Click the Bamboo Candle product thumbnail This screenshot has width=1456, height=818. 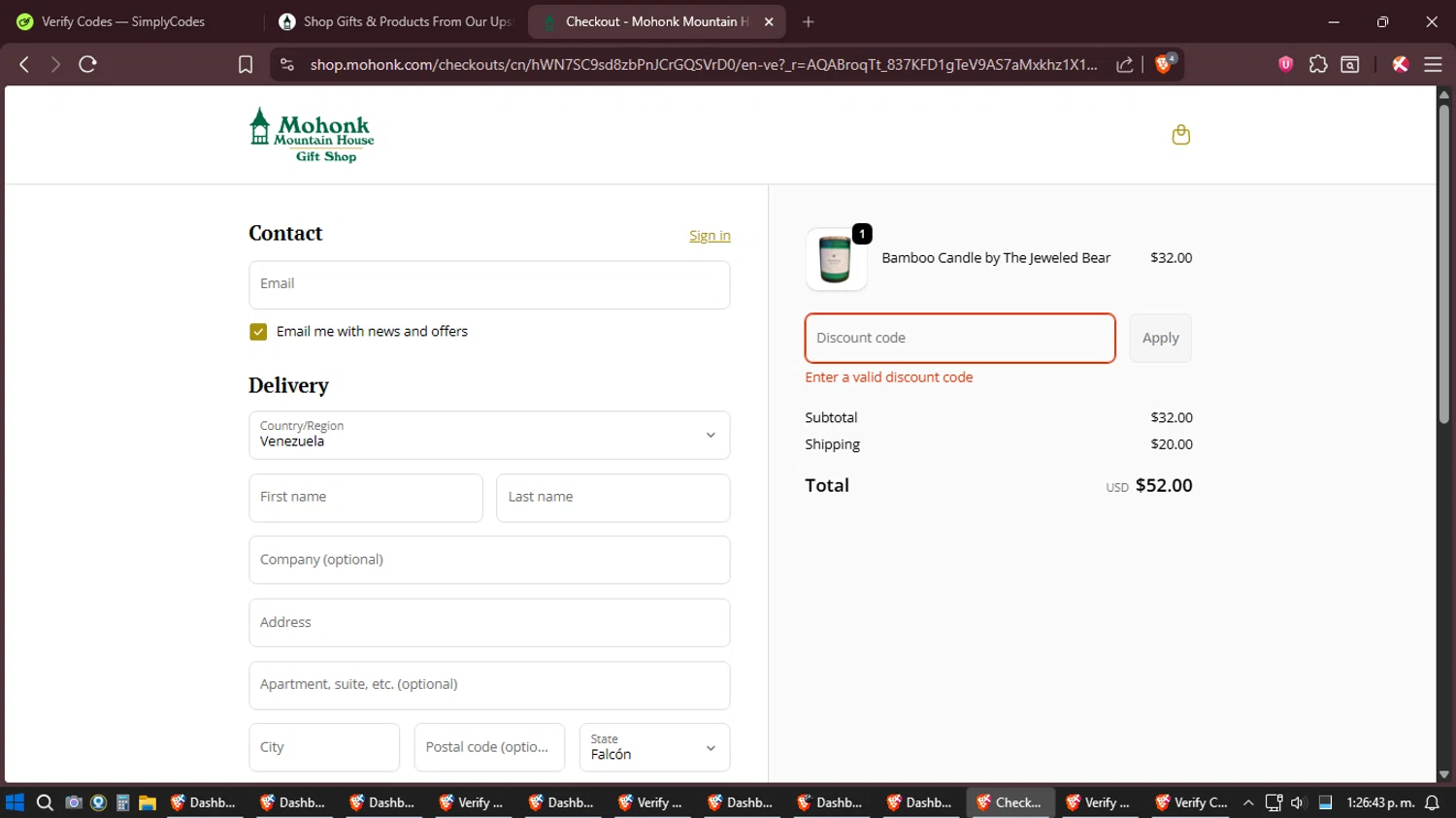[836, 259]
